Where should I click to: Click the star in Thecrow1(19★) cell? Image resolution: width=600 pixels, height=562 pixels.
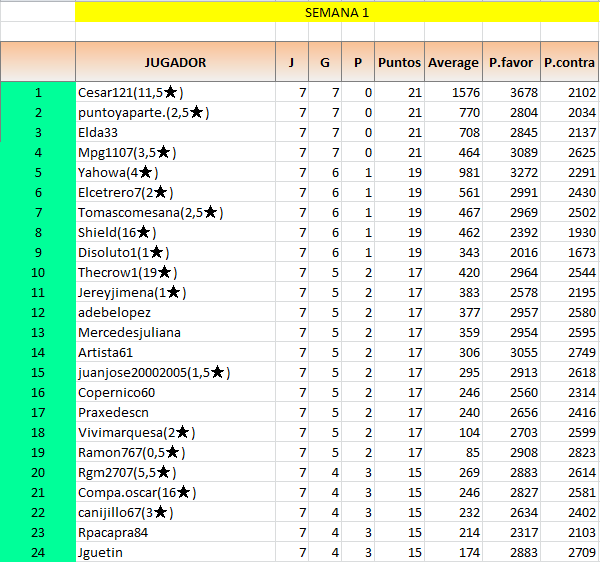click(164, 273)
